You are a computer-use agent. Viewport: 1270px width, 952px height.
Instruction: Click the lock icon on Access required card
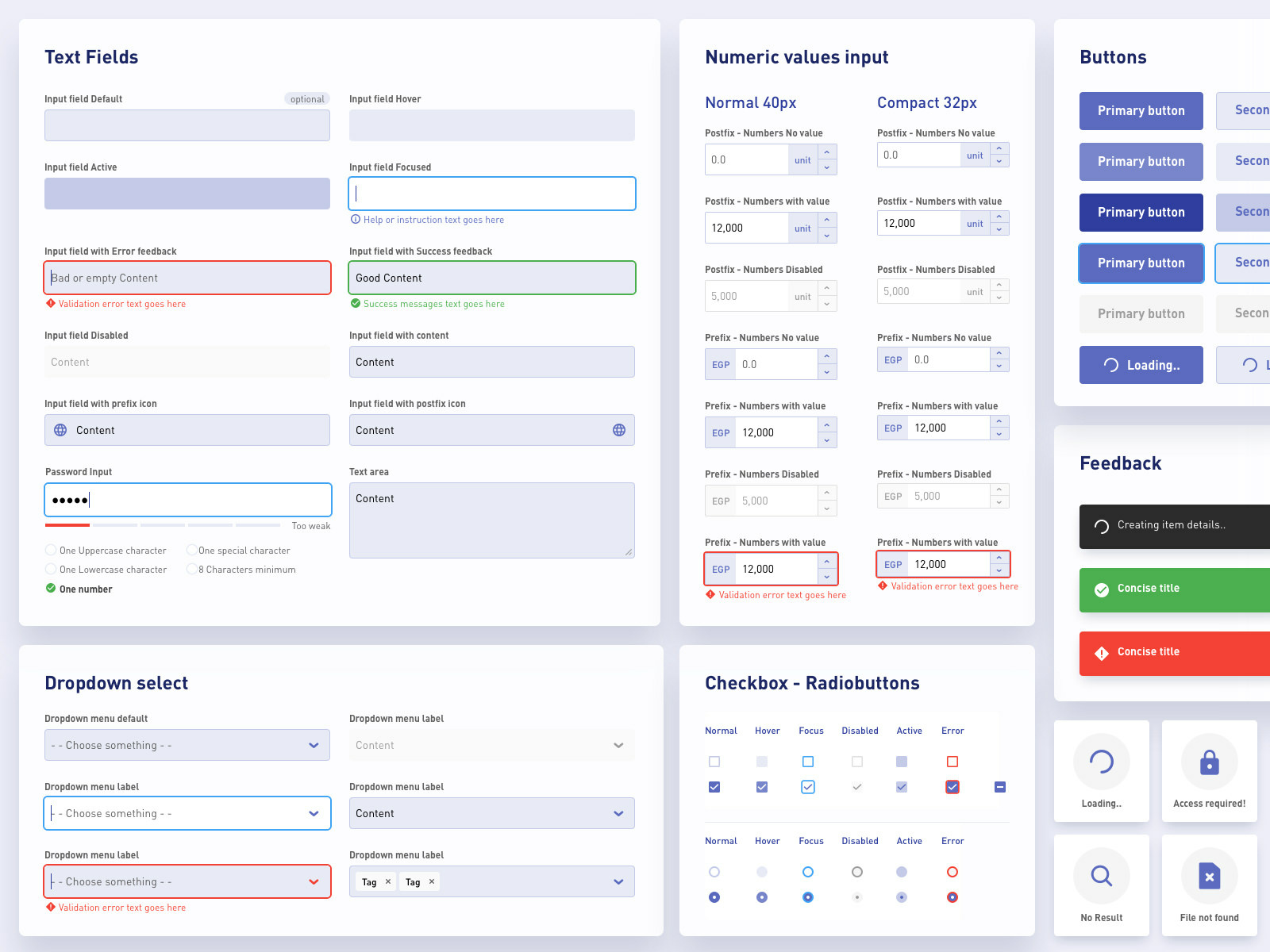pos(1209,762)
